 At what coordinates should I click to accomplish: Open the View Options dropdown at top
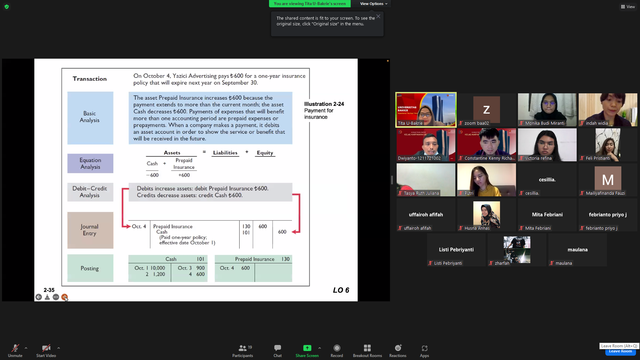(x=373, y=4)
